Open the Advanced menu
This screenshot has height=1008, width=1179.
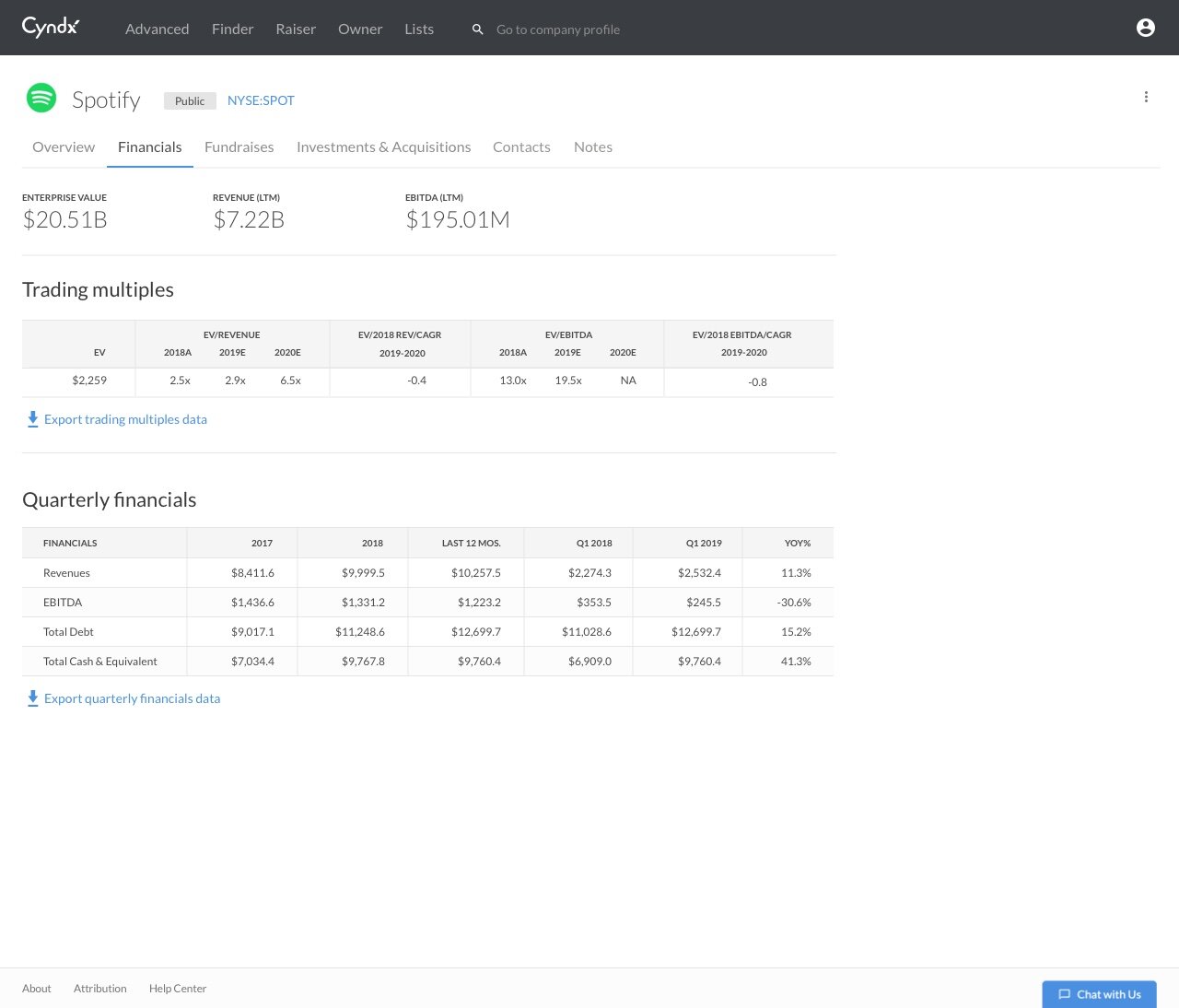(x=158, y=29)
